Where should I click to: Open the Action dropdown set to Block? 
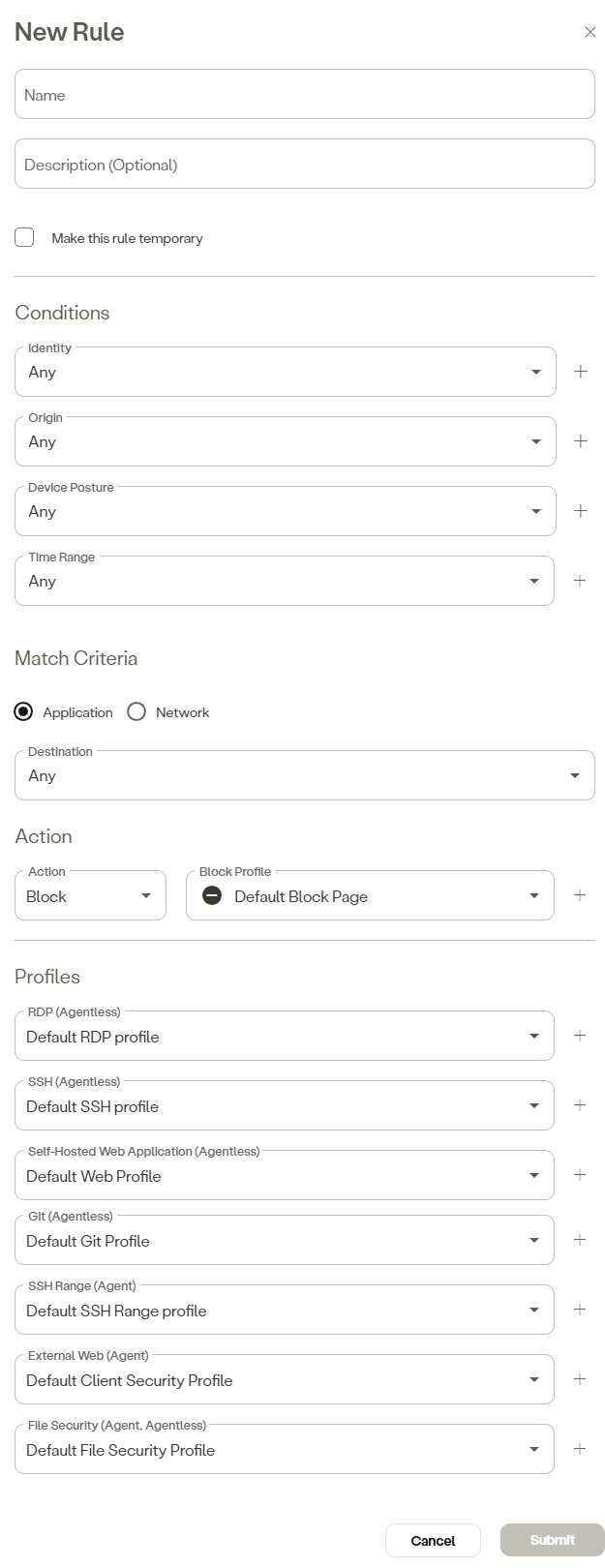(x=90, y=896)
